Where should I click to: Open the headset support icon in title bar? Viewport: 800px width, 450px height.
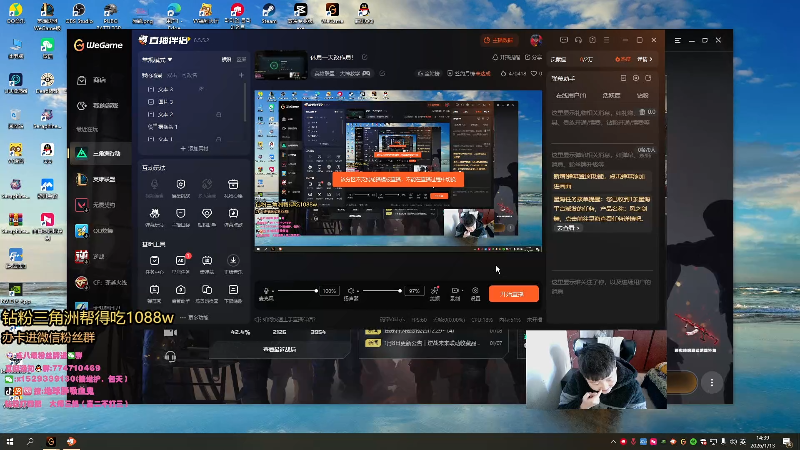coord(578,40)
